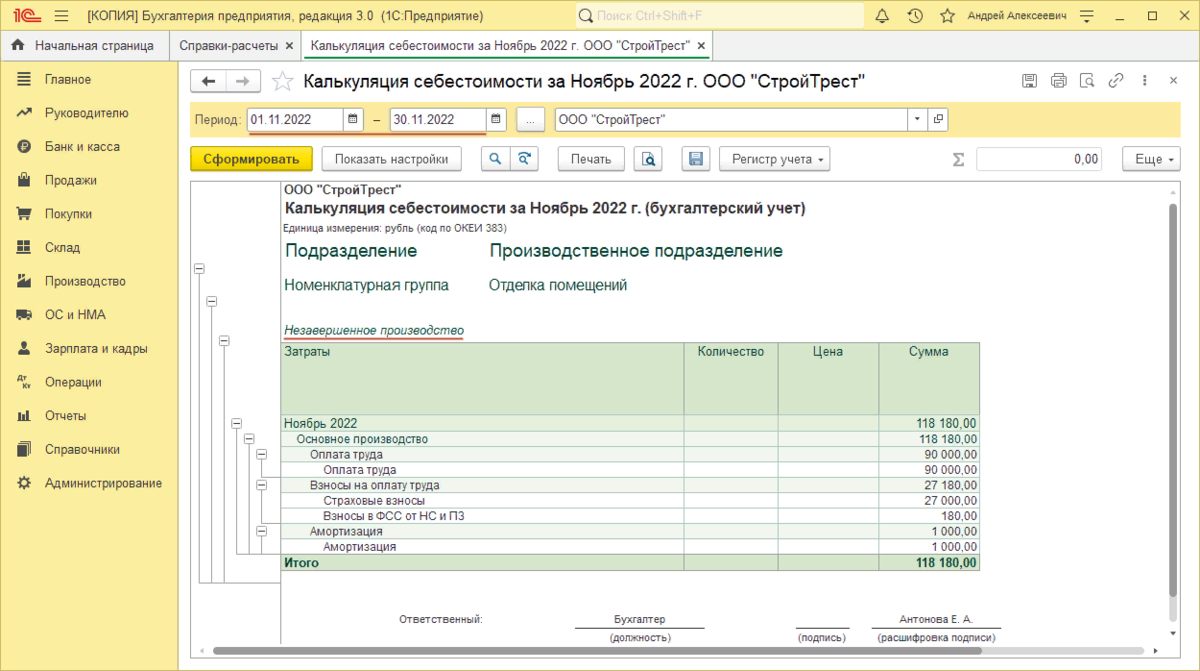
Task: Open the Регистр учета dropdown
Action: pos(774,159)
